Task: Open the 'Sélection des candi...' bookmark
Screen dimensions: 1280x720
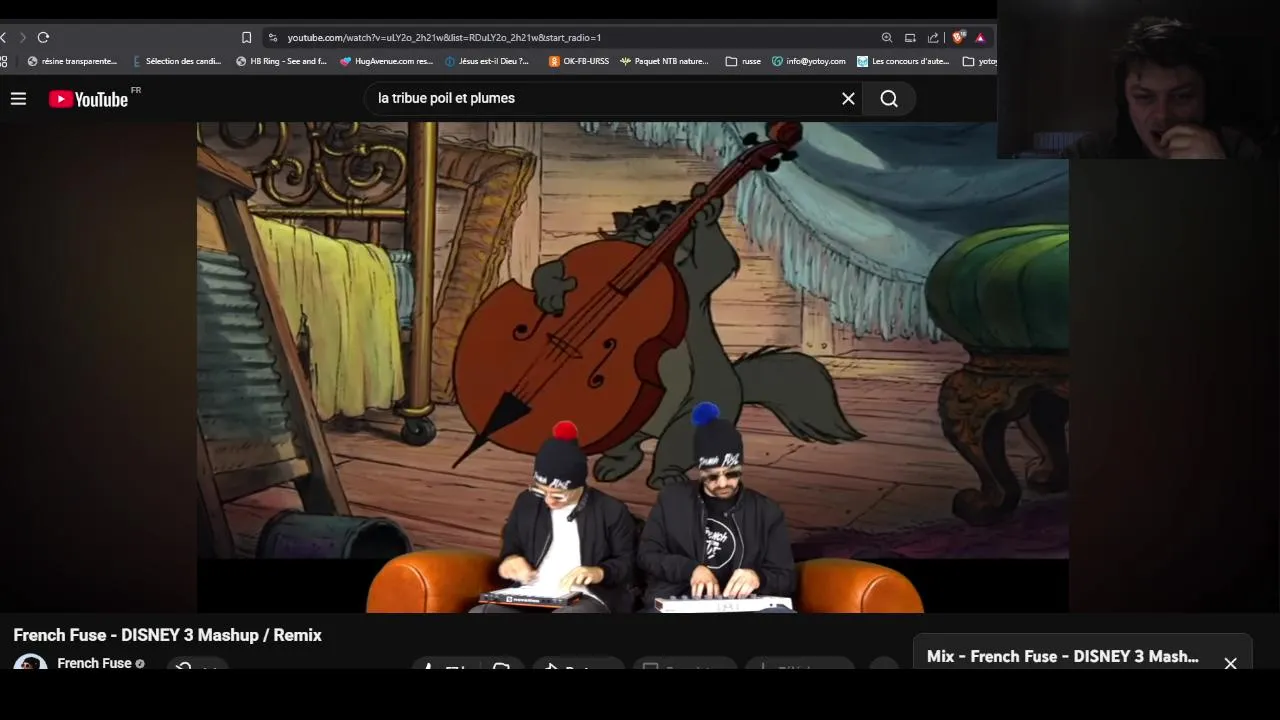Action: point(177,61)
